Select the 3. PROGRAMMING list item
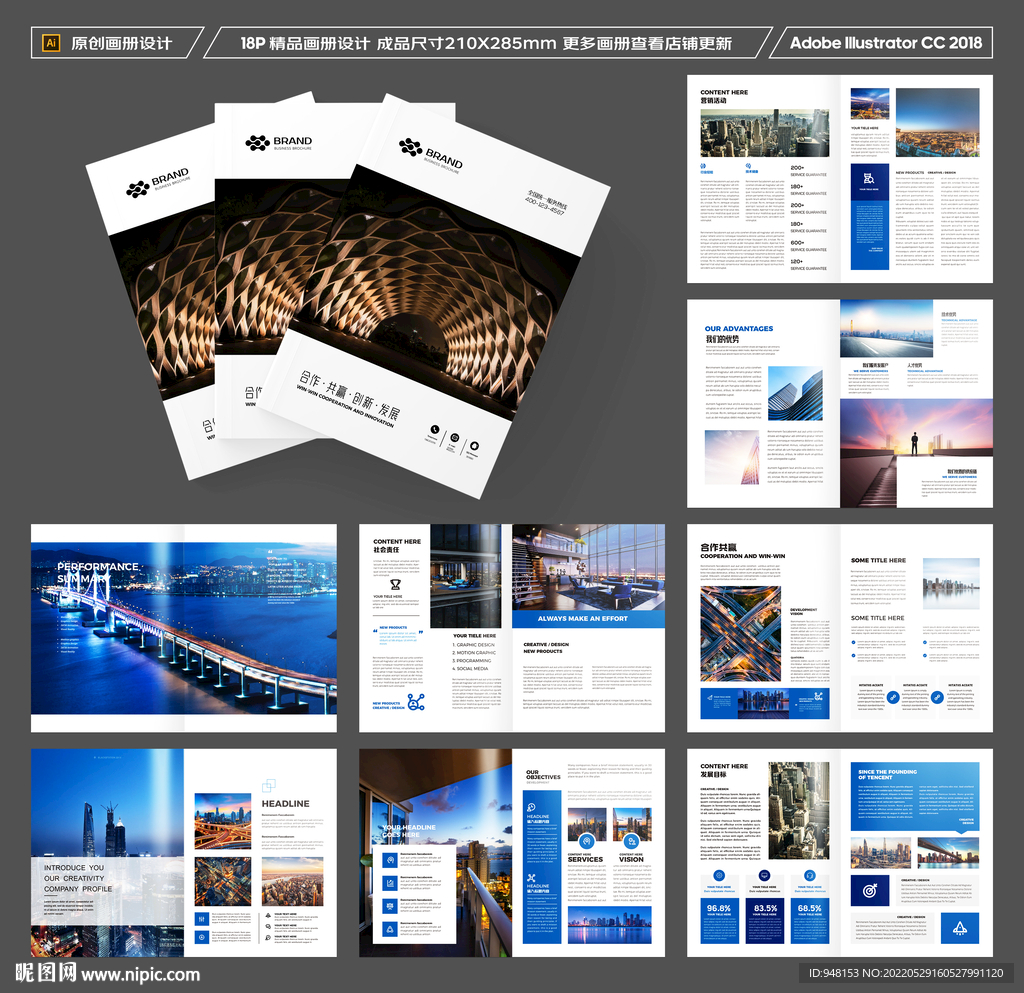 472,661
